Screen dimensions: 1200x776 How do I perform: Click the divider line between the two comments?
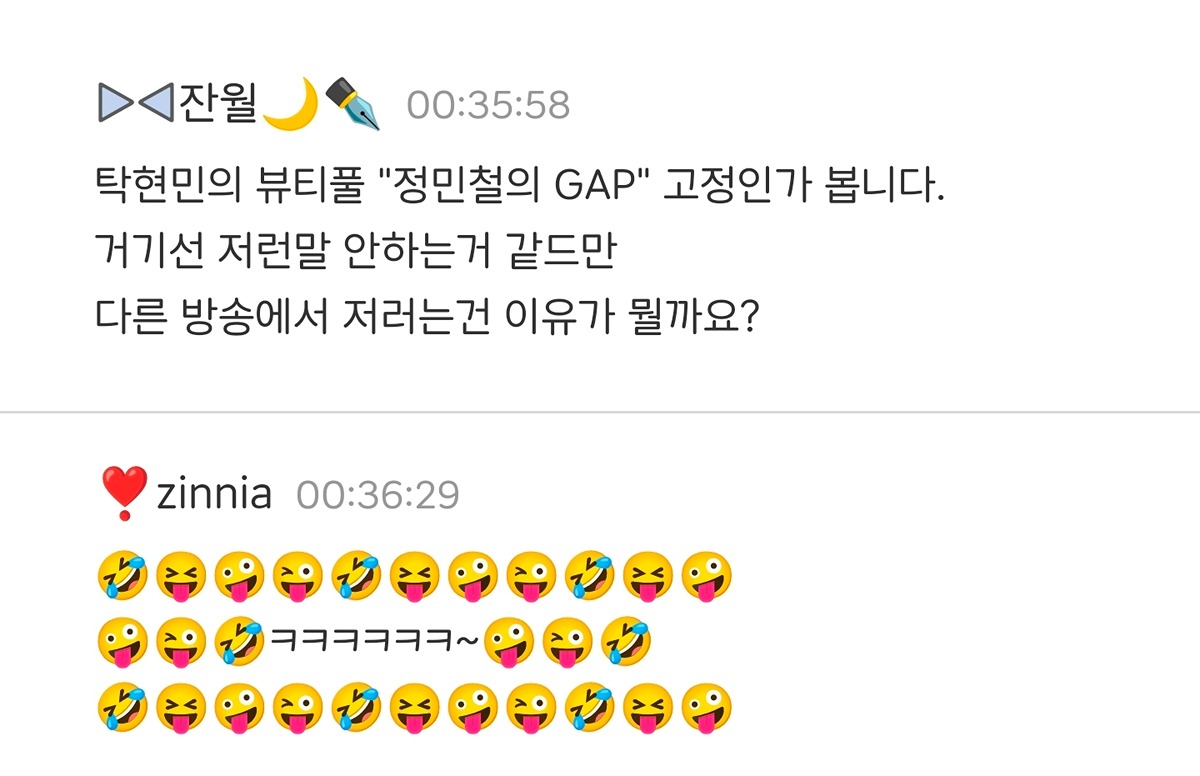(x=600, y=412)
